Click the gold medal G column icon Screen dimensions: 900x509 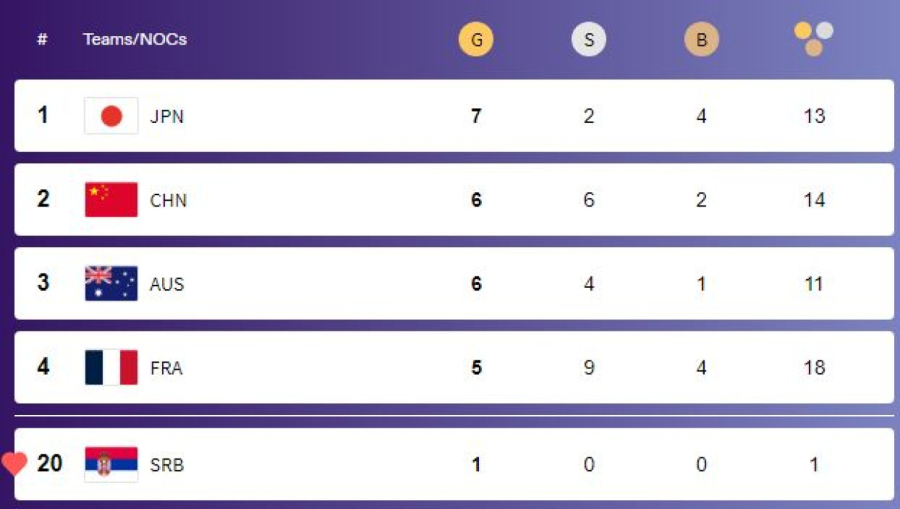click(476, 40)
